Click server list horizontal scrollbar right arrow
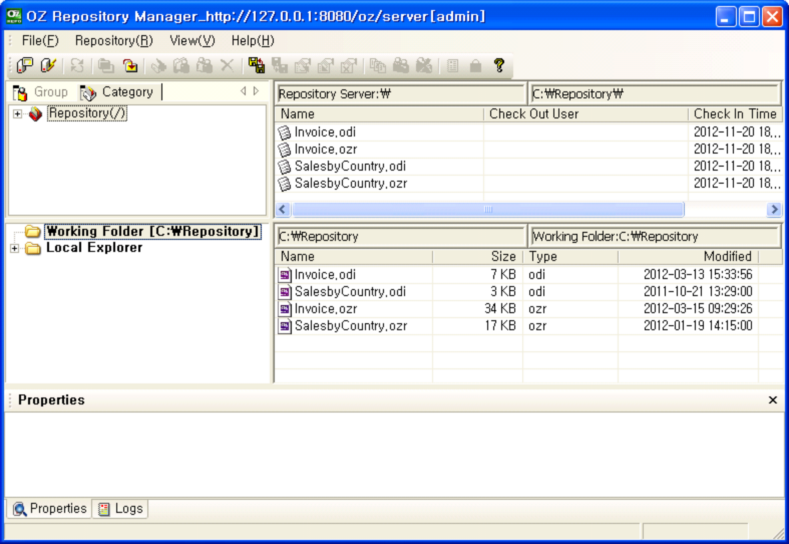The height and width of the screenshot is (544, 789). pyautogui.click(x=774, y=209)
